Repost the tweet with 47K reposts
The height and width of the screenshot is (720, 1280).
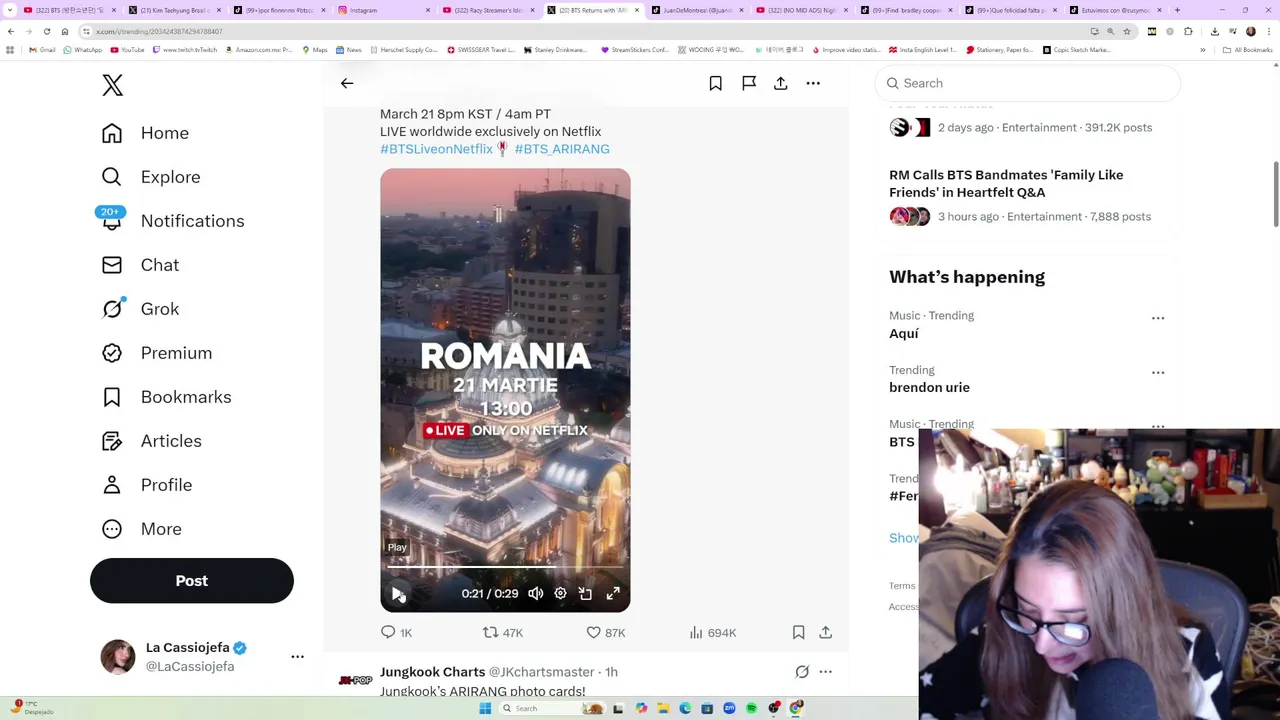pos(503,632)
